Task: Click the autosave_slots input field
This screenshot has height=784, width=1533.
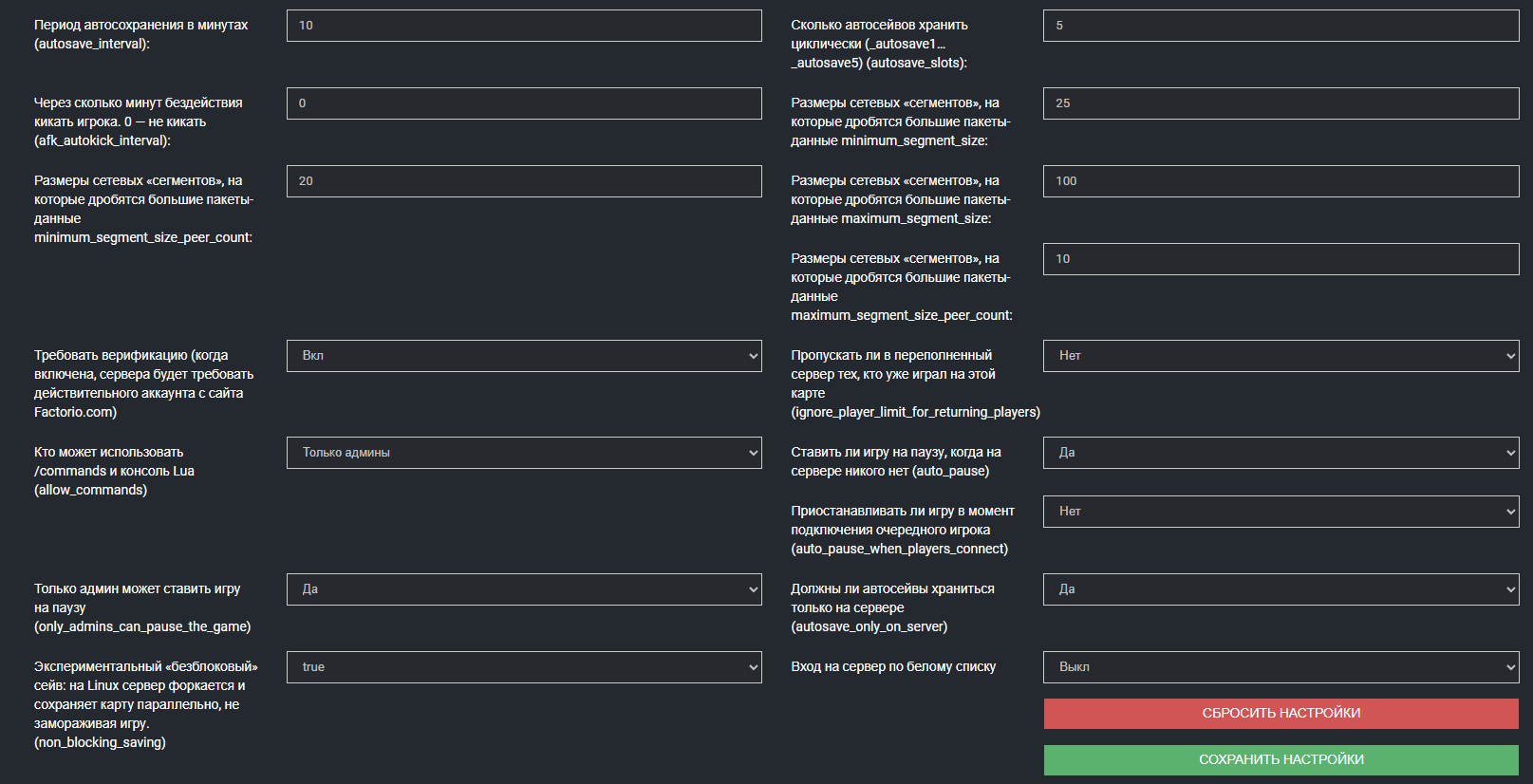Action: click(x=1280, y=26)
